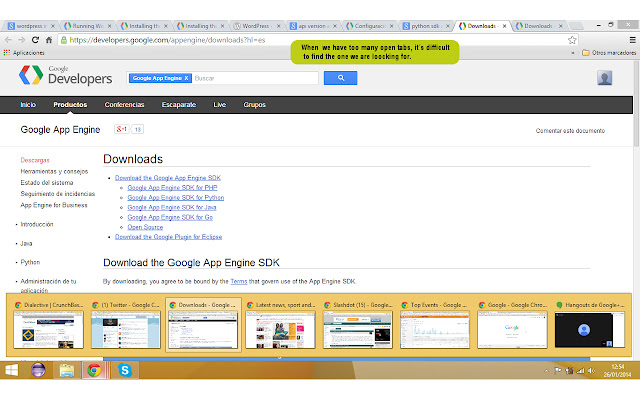
Task: Select the Downloads - Google window thumbnail
Action: (203, 325)
